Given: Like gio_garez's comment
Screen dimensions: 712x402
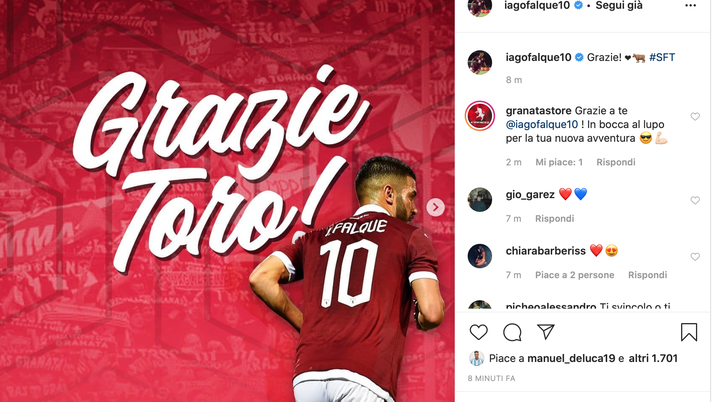Looking at the screenshot, I should pyautogui.click(x=695, y=200).
